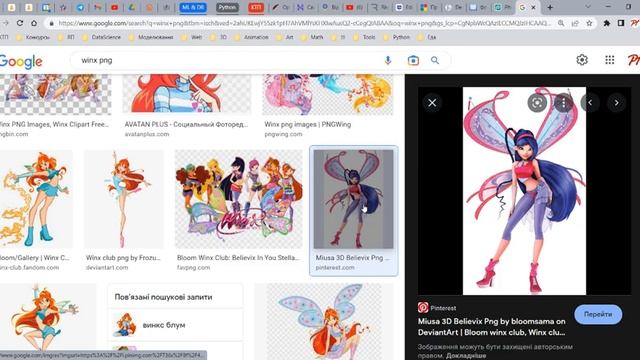The image size is (640, 360).
Task: Open a new browser tab
Action: (550, 7)
